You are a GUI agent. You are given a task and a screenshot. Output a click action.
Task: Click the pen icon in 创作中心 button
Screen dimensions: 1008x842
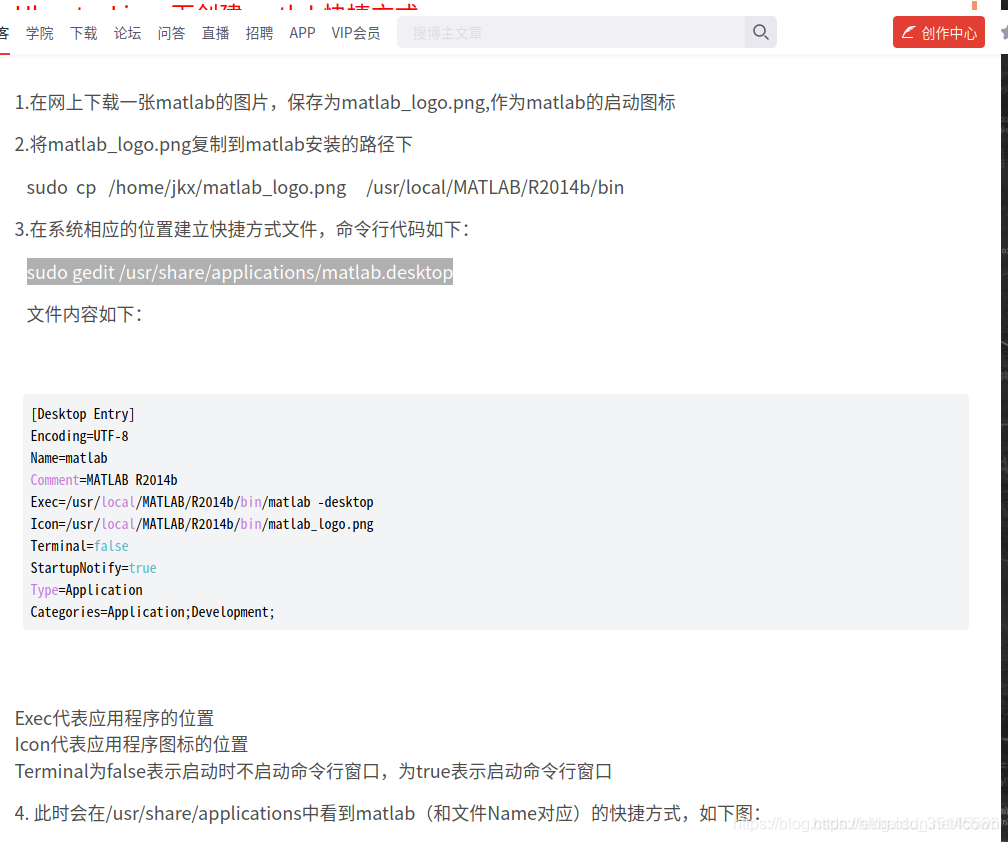[x=908, y=32]
